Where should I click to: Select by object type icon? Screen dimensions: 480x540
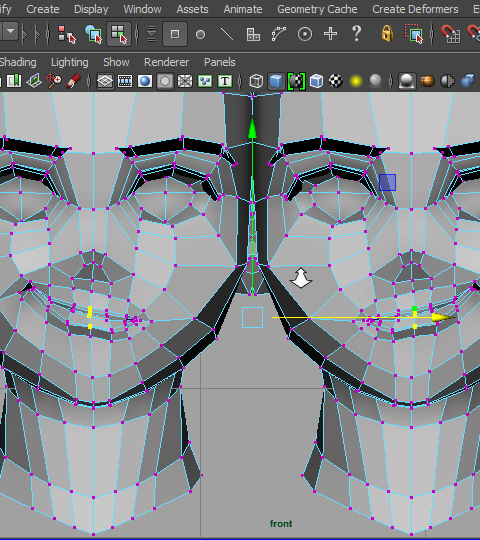[93, 34]
